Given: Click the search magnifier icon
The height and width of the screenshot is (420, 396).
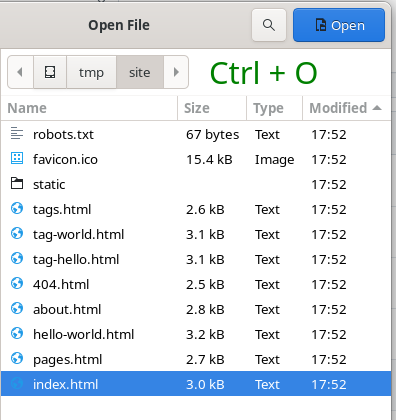Looking at the screenshot, I should [269, 25].
